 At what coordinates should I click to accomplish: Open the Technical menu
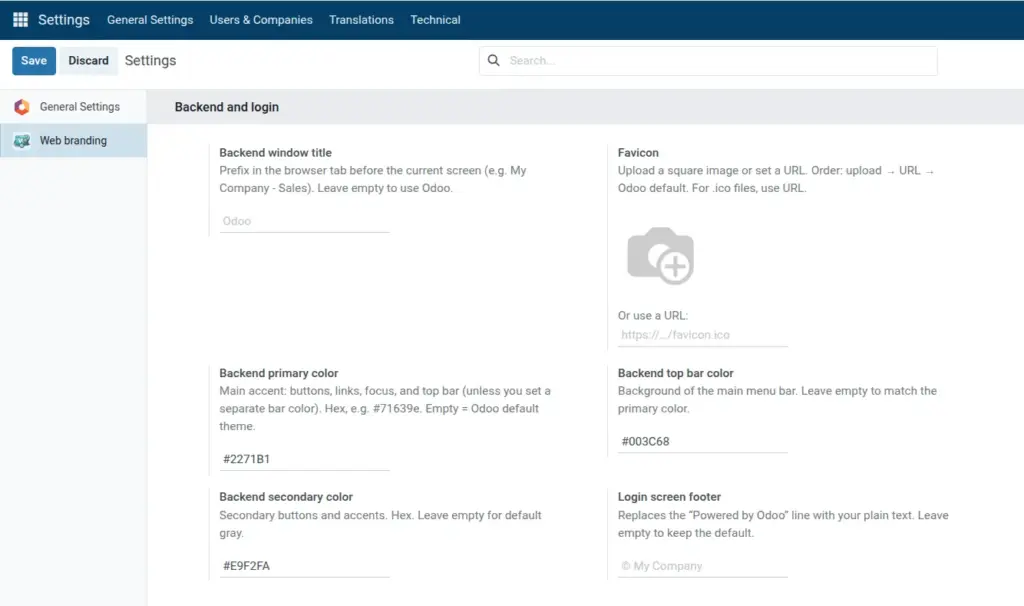[x=436, y=20]
